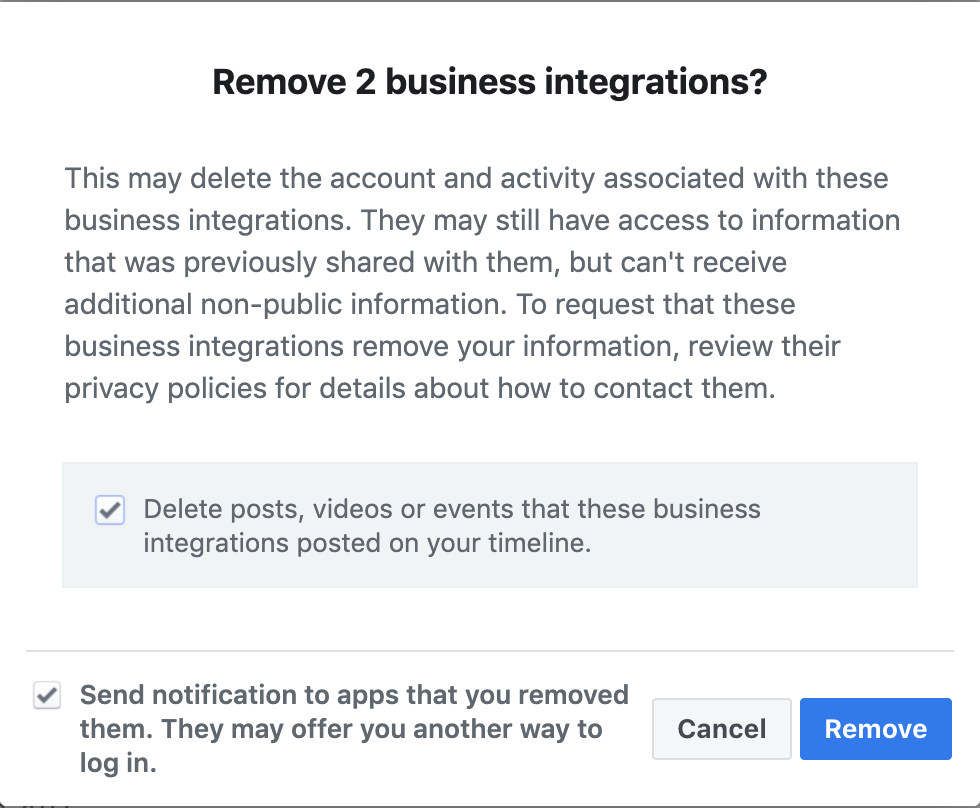Click the 'Delete posts, videos or events' label text
This screenshot has height=808, width=980.
click(x=452, y=526)
